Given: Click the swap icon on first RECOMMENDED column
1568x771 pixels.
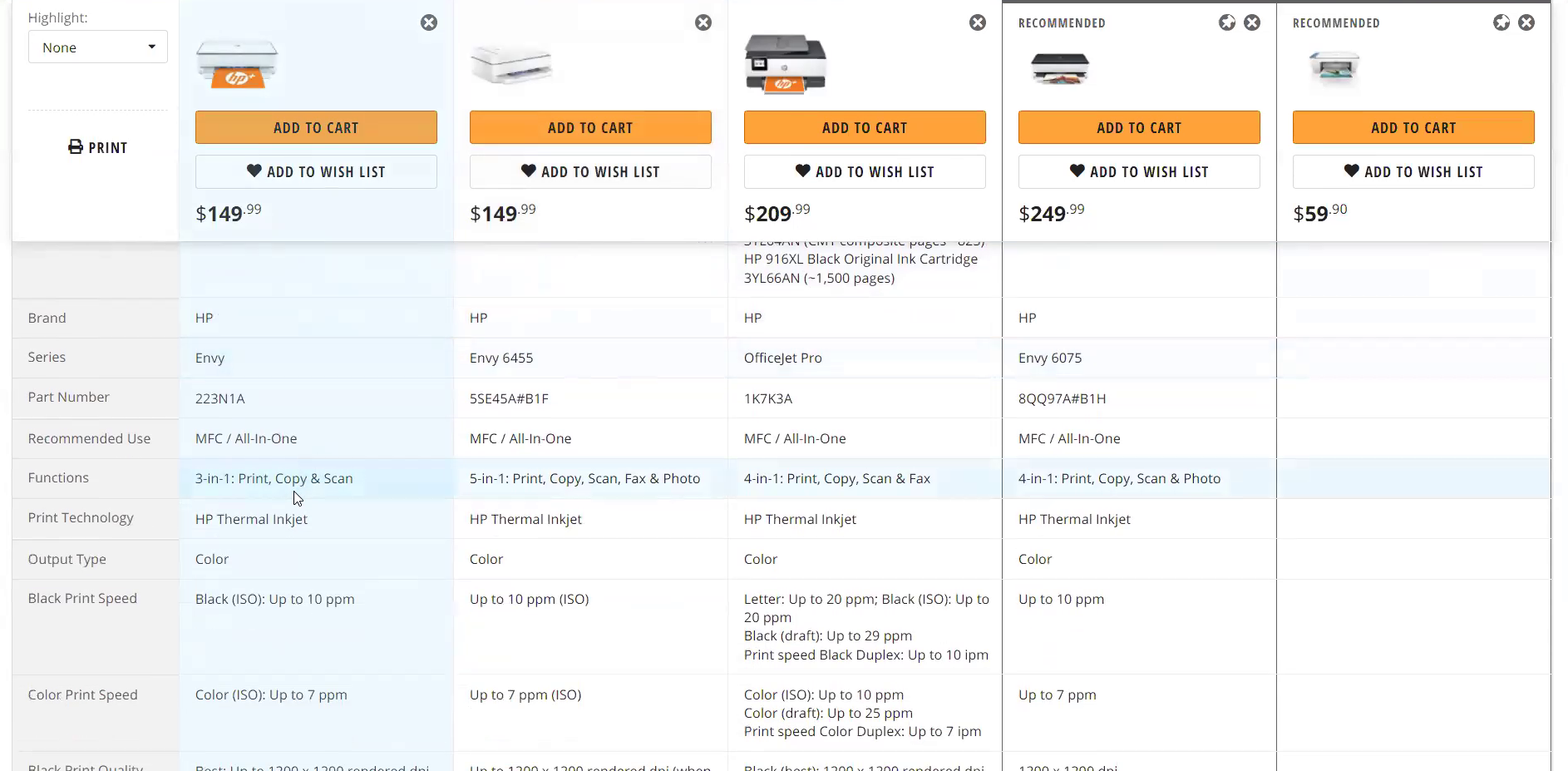Looking at the screenshot, I should (1226, 22).
